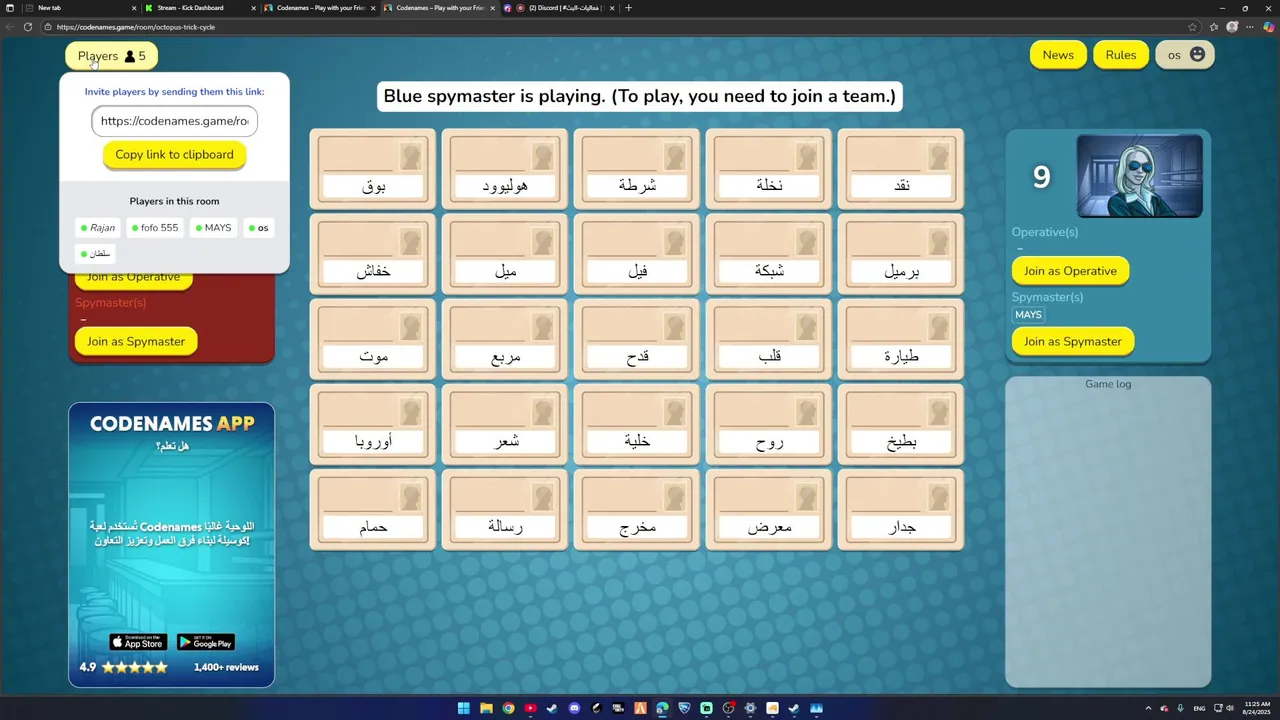This screenshot has height=720, width=1280.
Task: Select player سلطان in room list
Action: pyautogui.click(x=96, y=254)
